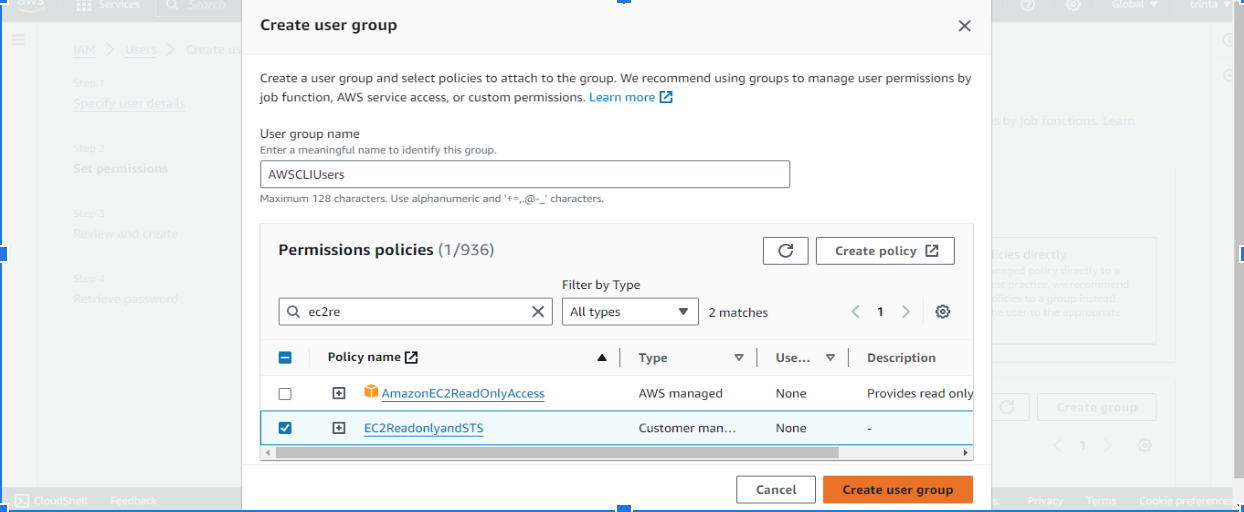The height and width of the screenshot is (512, 1244).
Task: Close the Create user group dialog
Action: [964, 26]
